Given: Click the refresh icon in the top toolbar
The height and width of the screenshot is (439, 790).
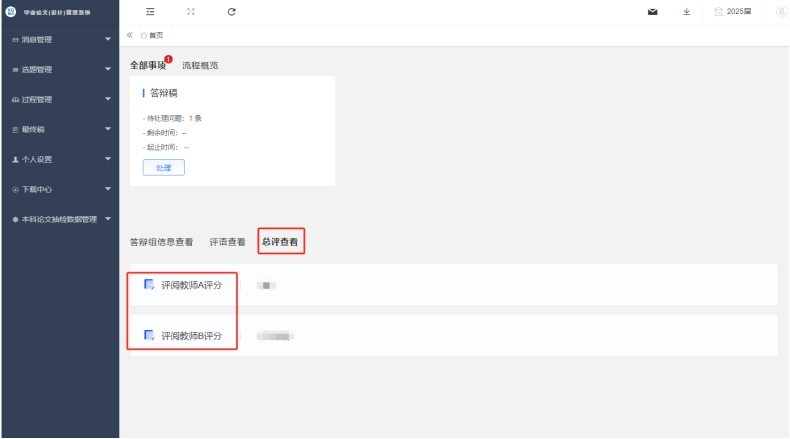Looking at the screenshot, I should click(232, 11).
